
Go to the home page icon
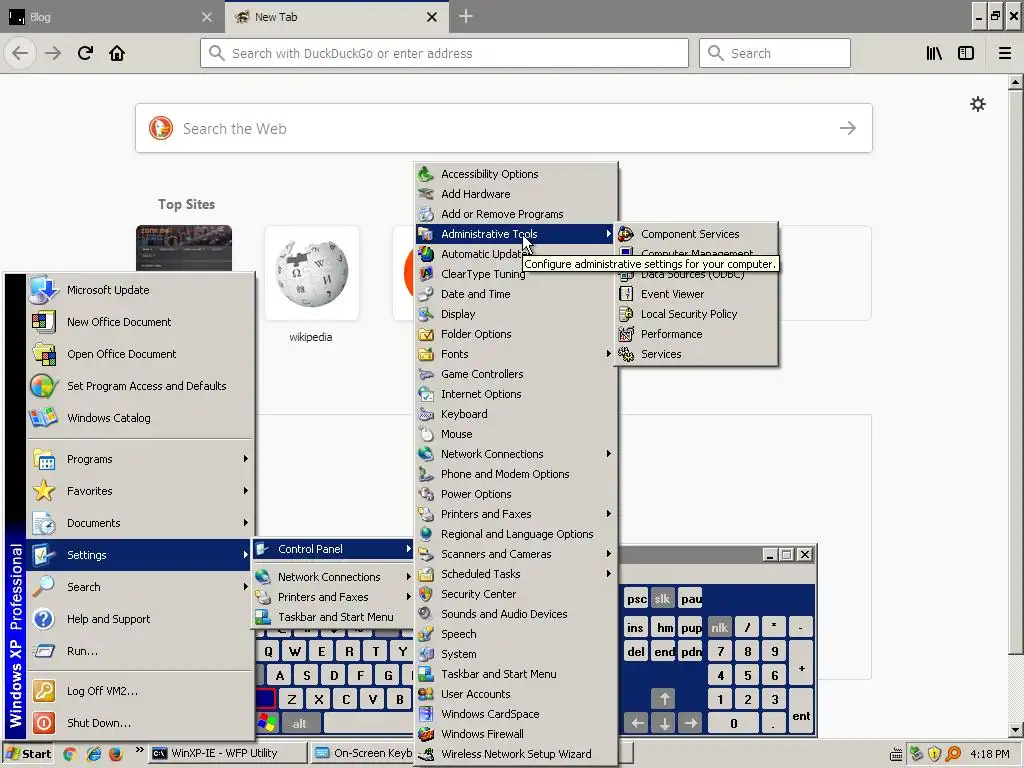pos(117,53)
